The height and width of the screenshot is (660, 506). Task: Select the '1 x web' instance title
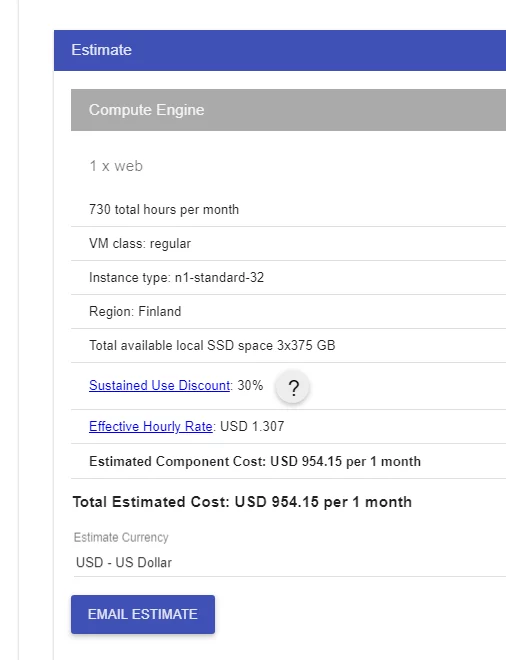[116, 166]
